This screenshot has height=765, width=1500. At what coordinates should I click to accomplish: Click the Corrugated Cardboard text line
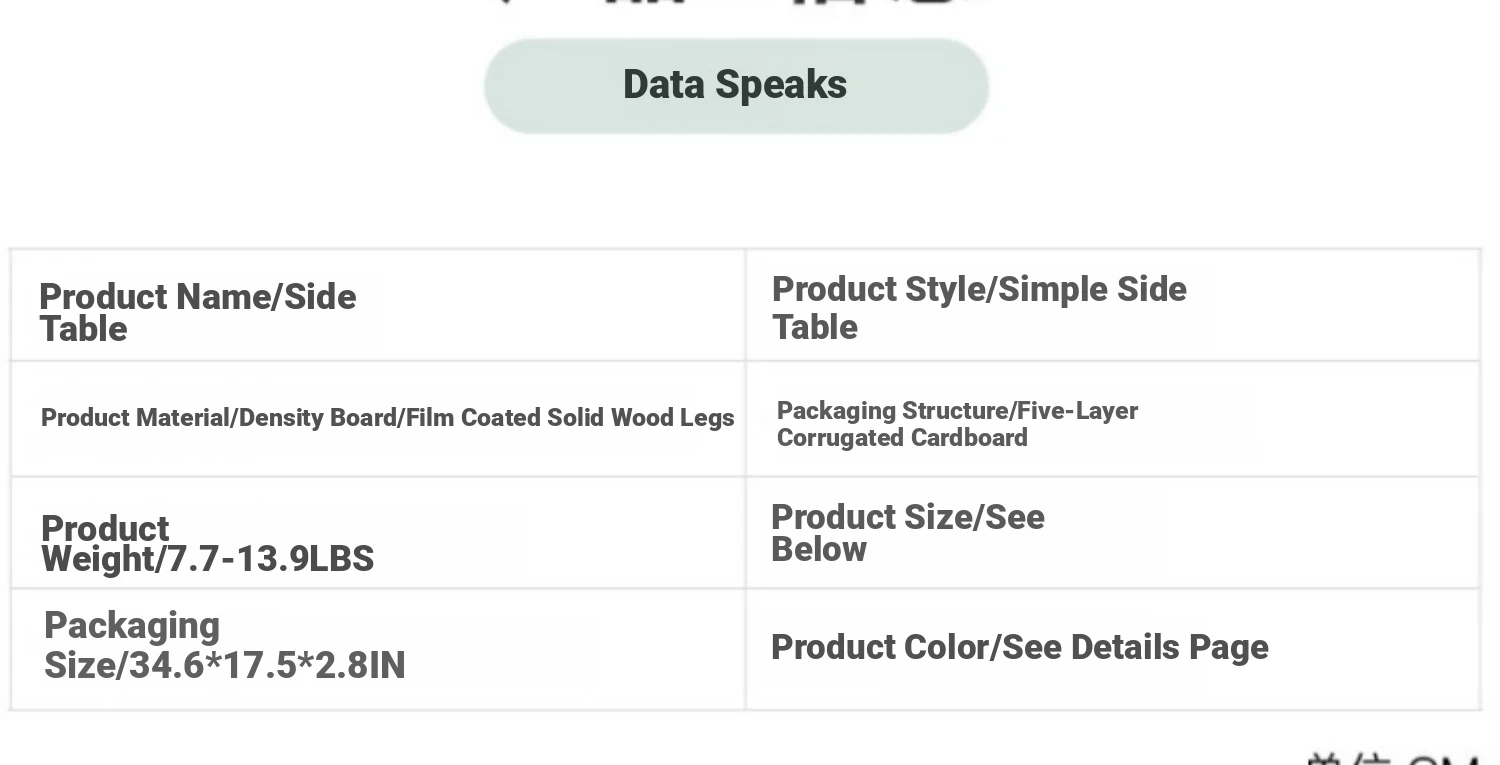click(902, 438)
